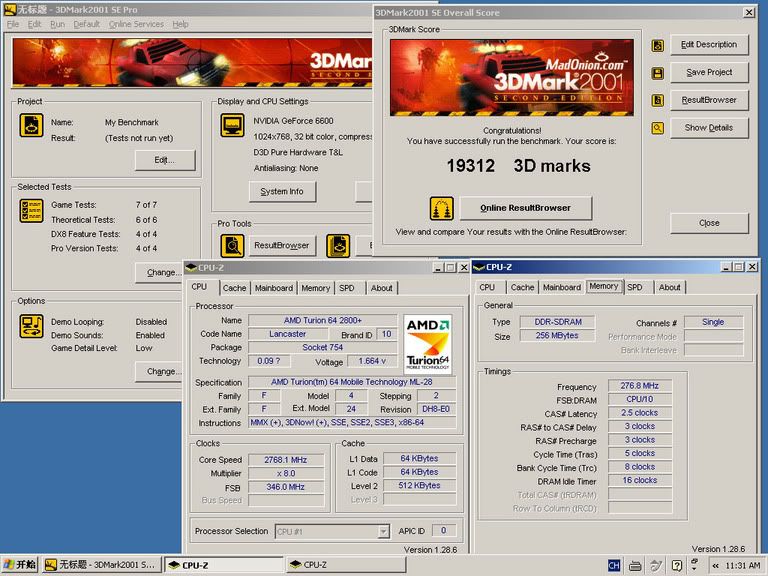The width and height of the screenshot is (768, 576).
Task: Click the Selected Tests checklist icon
Action: coord(31,211)
